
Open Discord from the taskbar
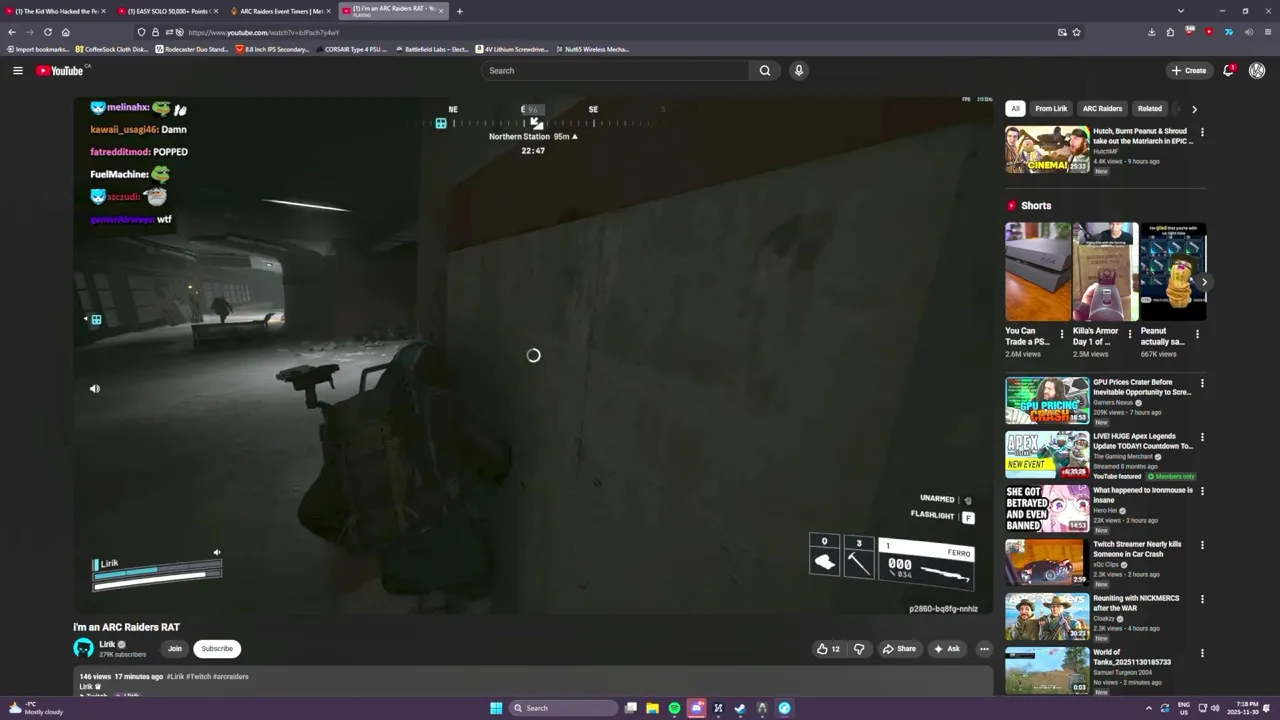[696, 708]
